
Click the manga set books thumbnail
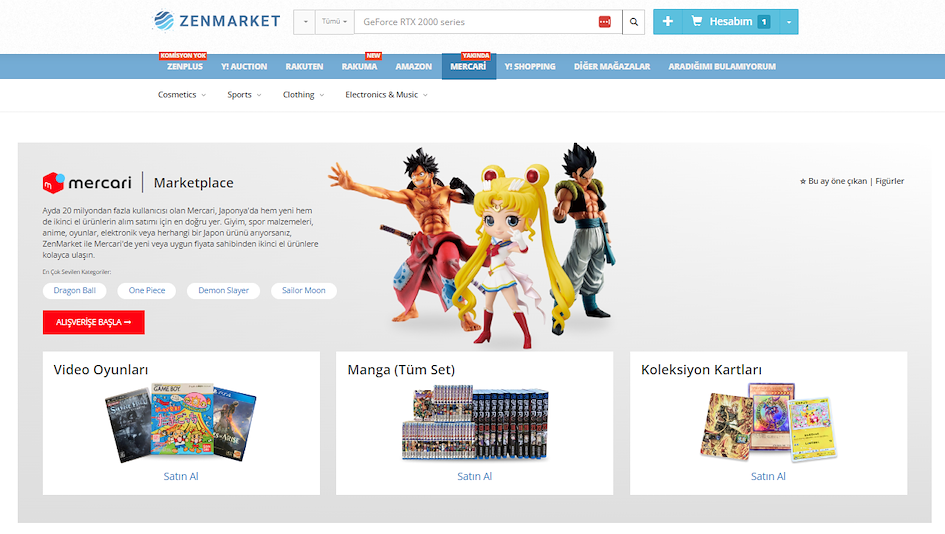[475, 423]
